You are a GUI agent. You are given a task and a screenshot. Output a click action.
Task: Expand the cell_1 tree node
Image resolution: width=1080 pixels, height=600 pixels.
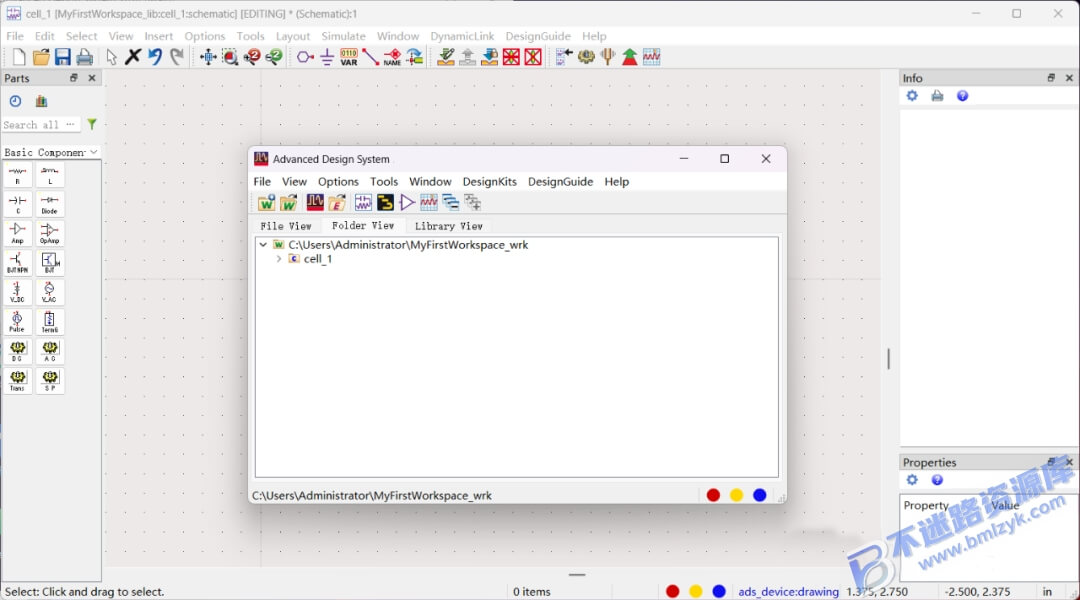tap(278, 259)
